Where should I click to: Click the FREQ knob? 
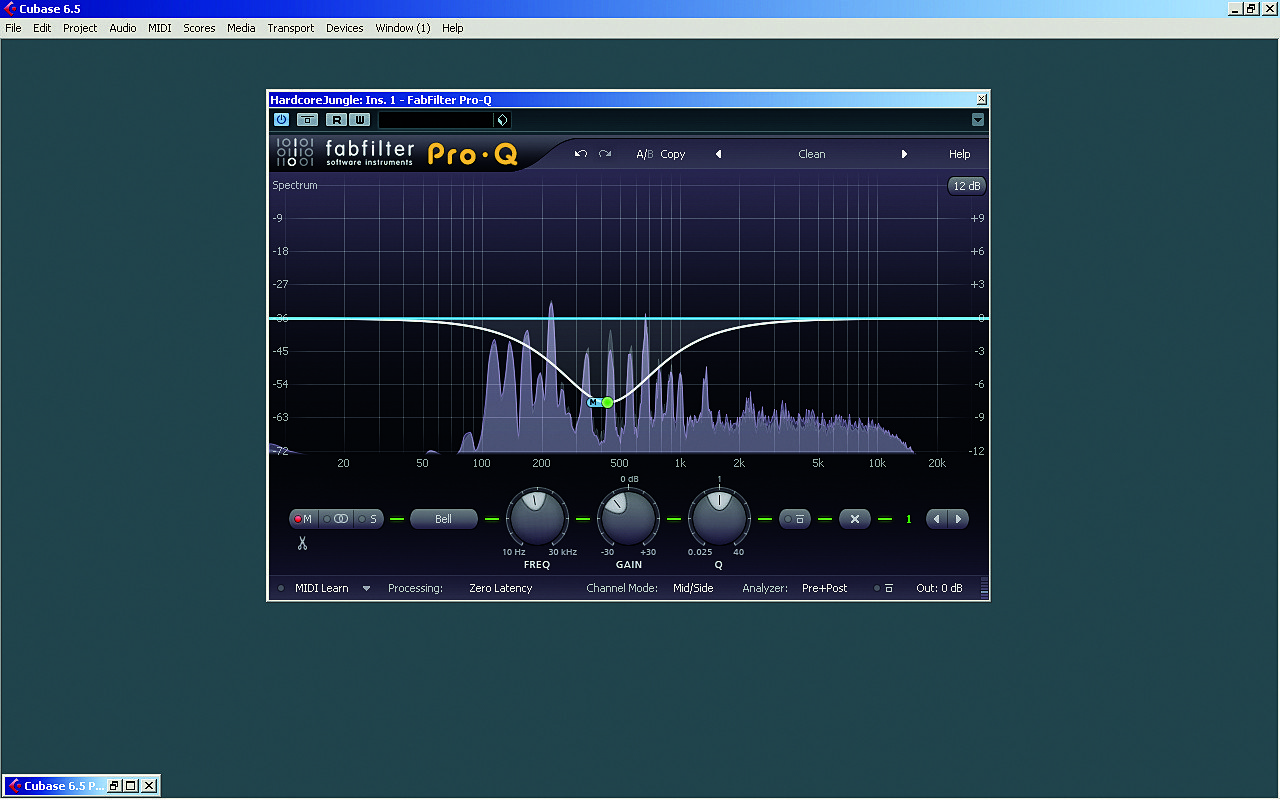click(537, 518)
